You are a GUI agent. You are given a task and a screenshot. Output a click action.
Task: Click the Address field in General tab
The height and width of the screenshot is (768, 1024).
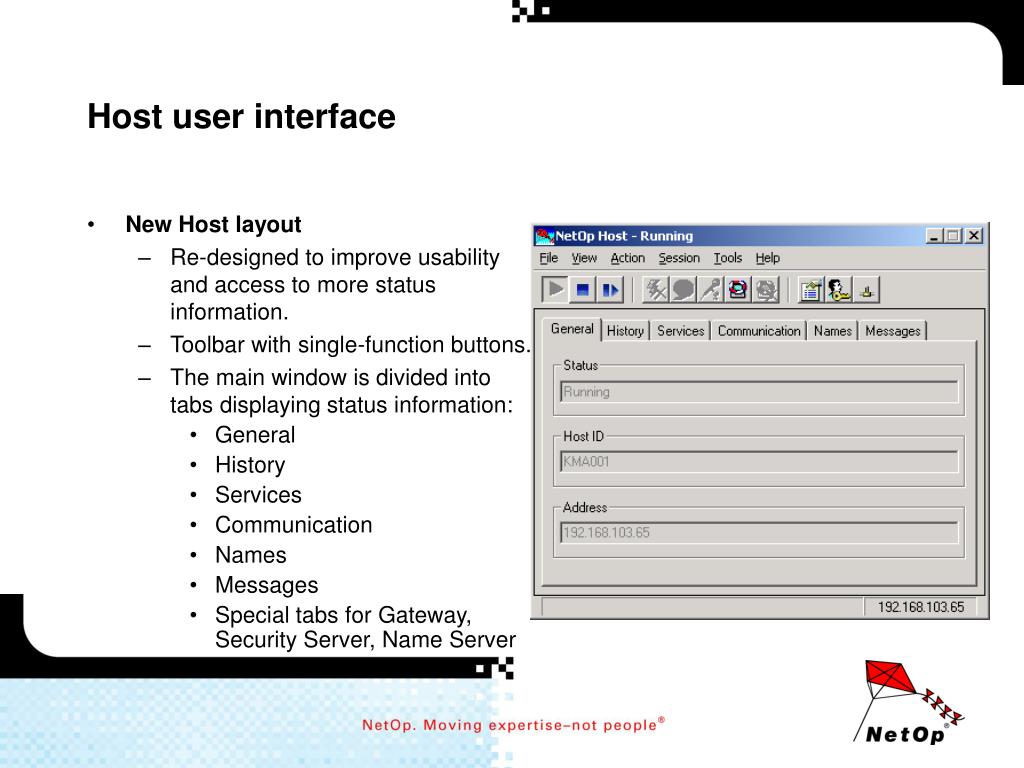click(759, 532)
